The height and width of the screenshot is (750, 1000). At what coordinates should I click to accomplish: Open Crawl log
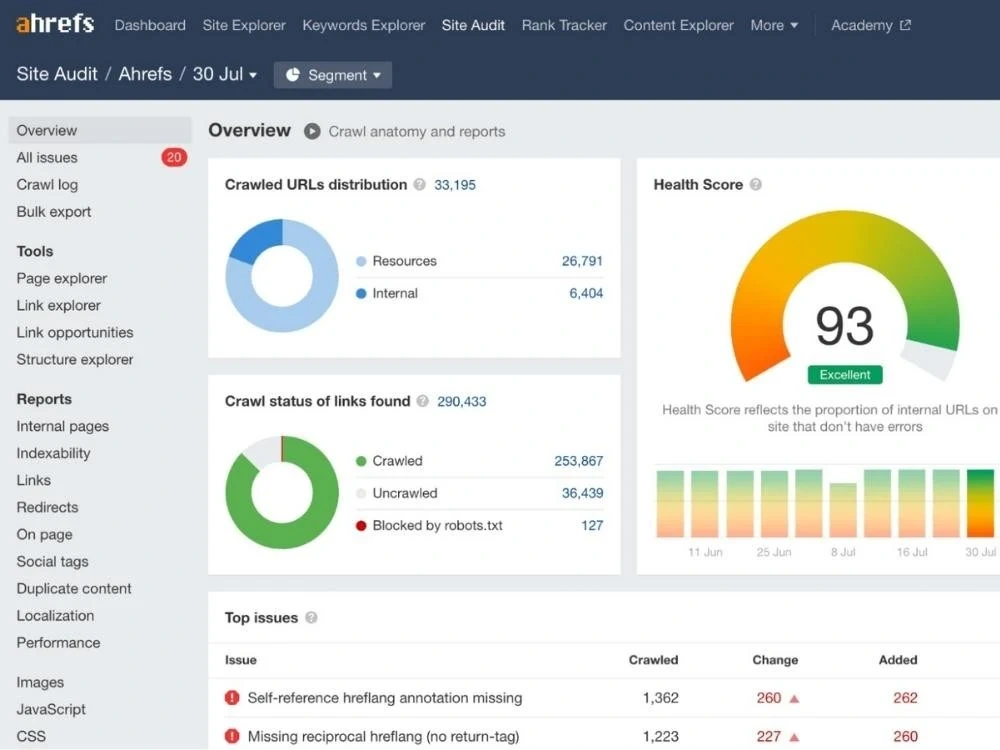[x=47, y=185]
